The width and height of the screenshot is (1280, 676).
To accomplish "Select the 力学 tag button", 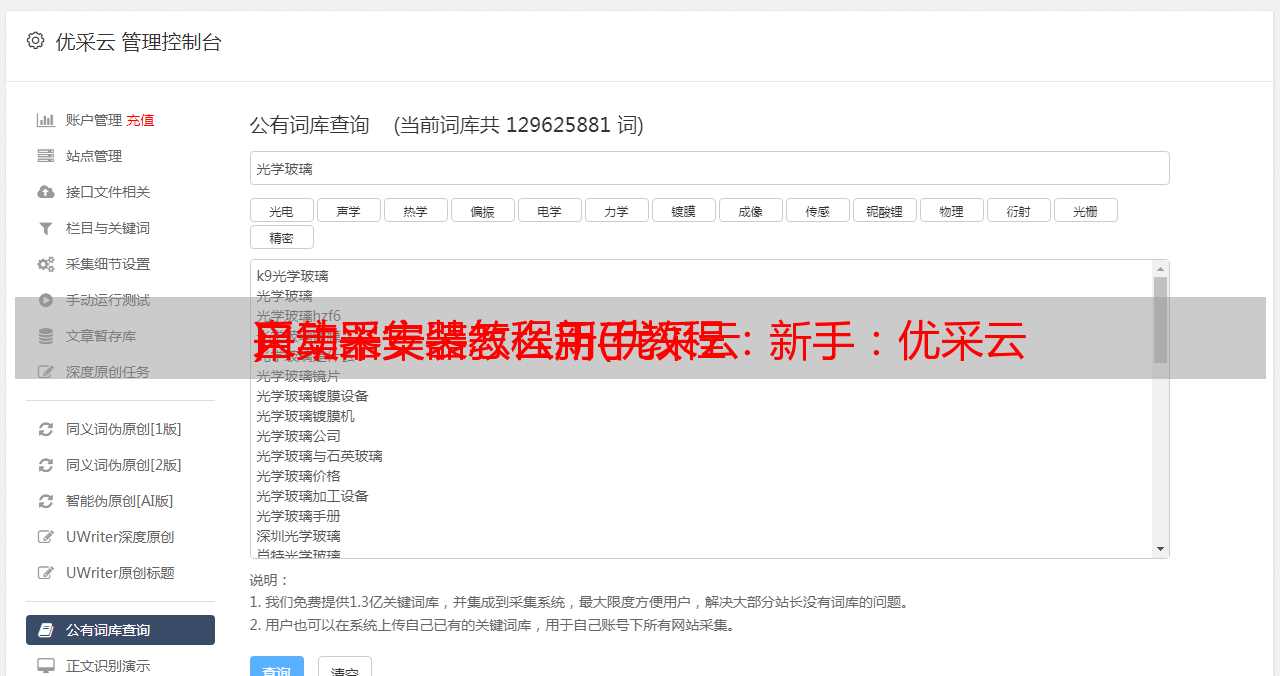I will click(616, 210).
